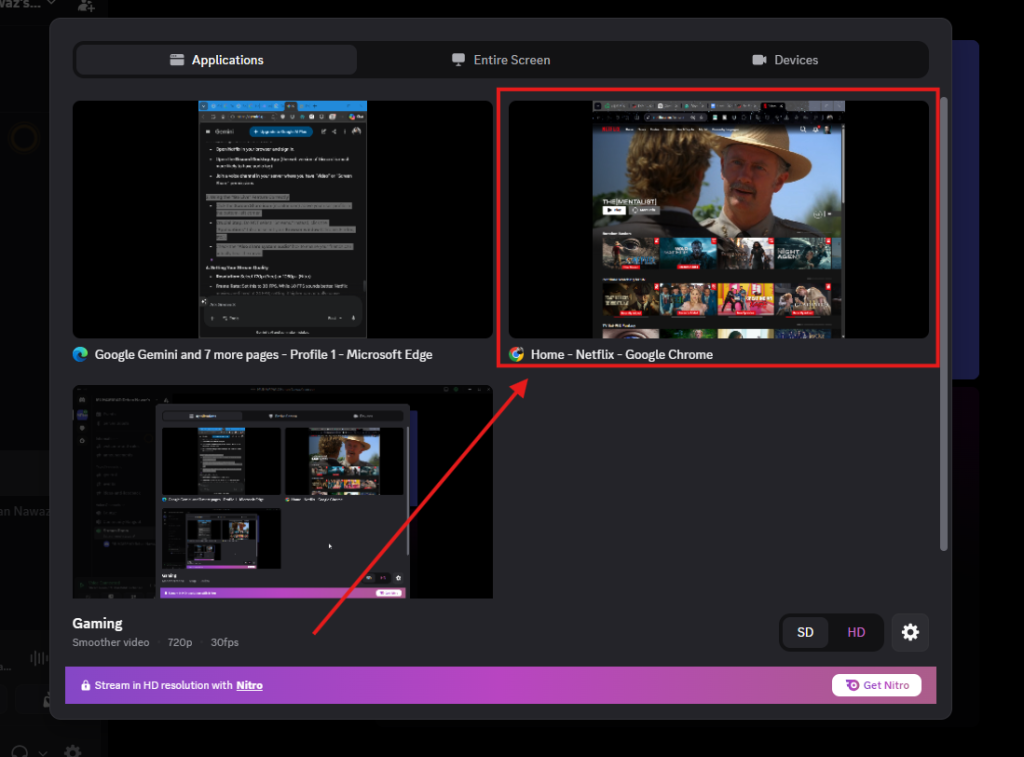Select the Applications tab
This screenshot has height=757, width=1024.
tap(215, 59)
